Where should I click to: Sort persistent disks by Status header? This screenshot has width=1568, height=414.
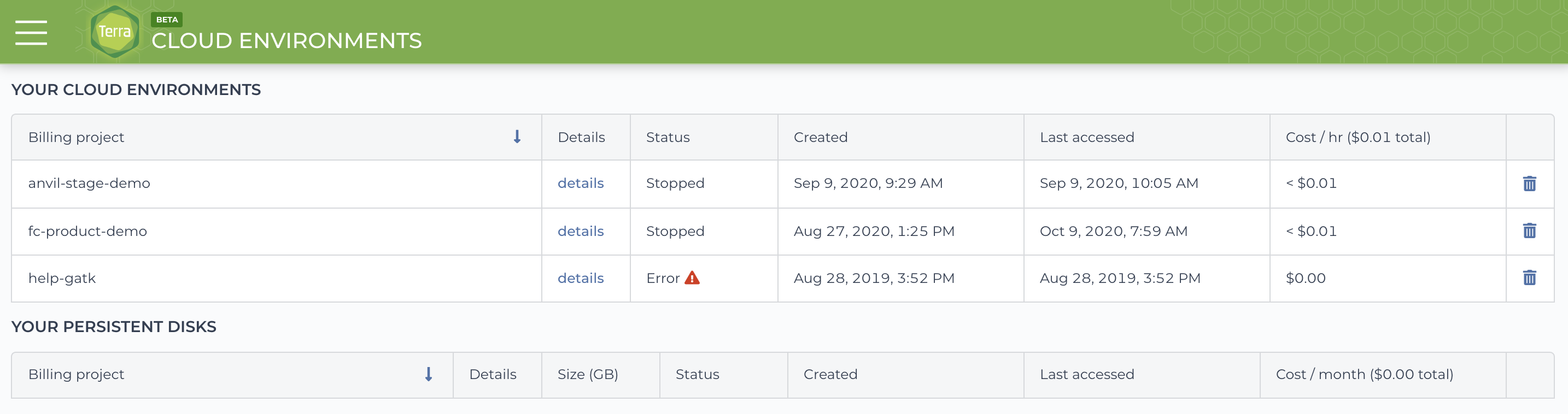(697, 375)
